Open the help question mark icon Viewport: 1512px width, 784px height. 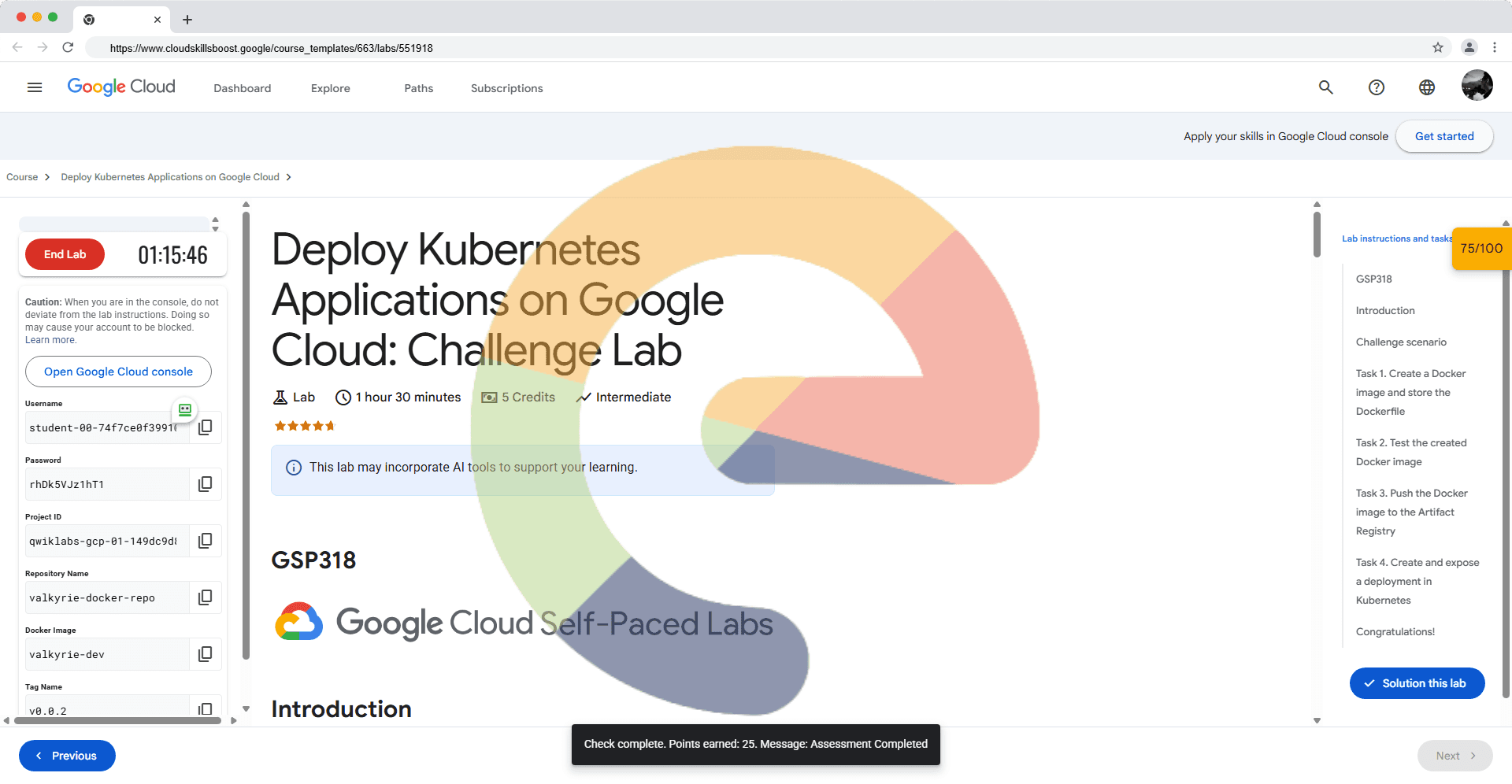pos(1377,87)
